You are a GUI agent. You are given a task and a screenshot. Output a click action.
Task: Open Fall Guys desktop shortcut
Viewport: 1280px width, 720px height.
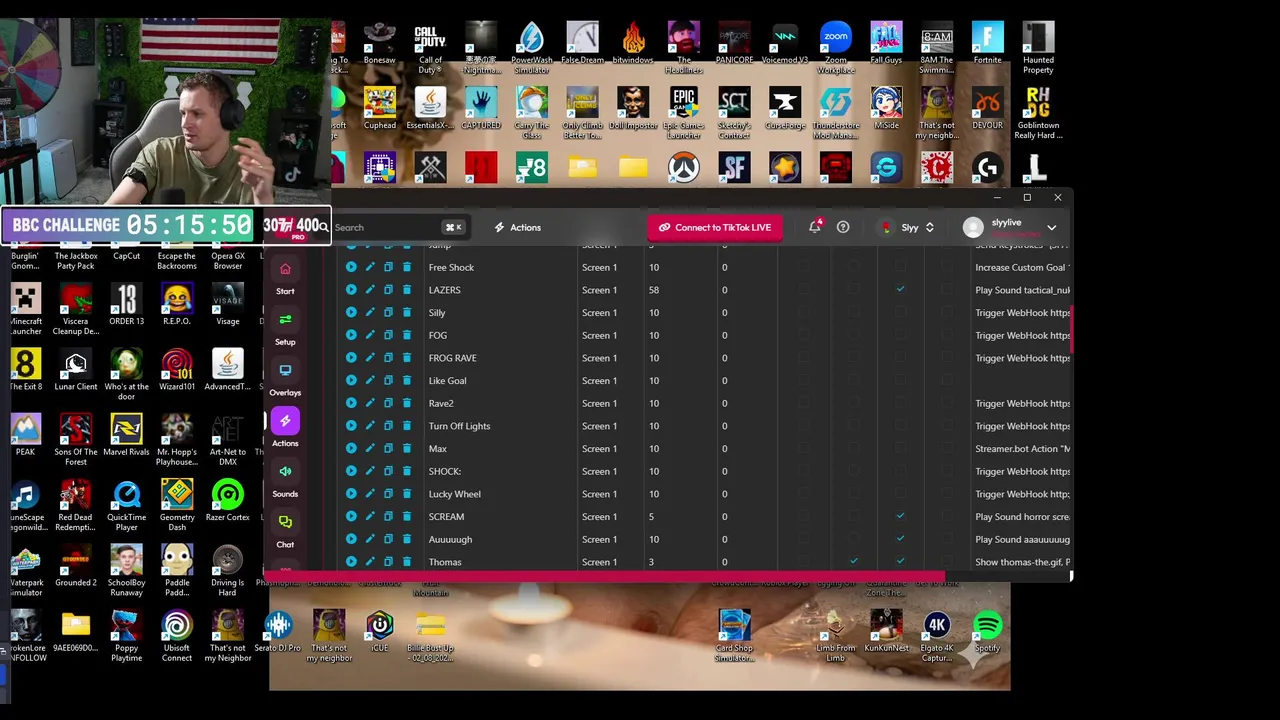click(886, 43)
